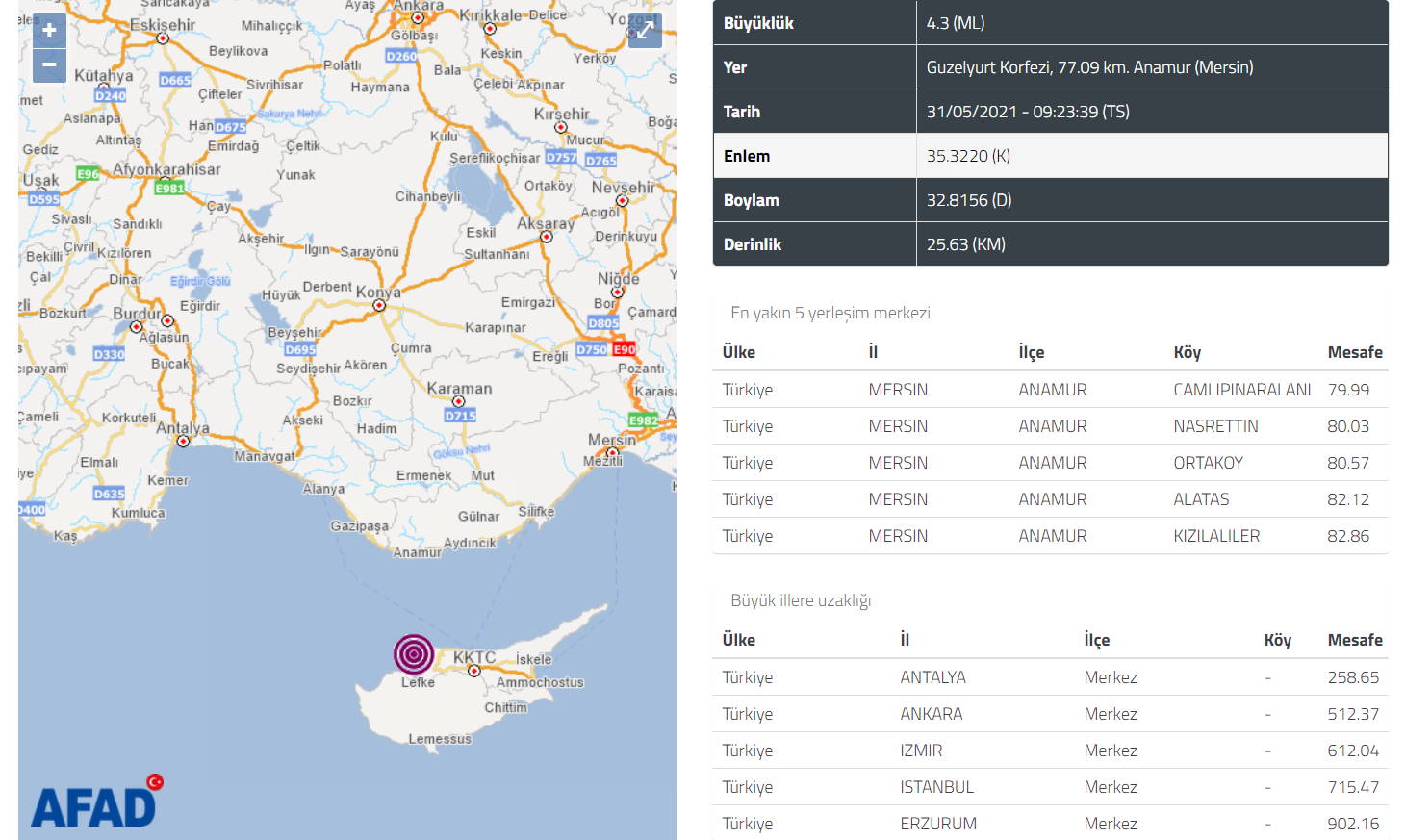Click the purple earthquake epicenter marker
1405x840 pixels.
click(414, 654)
